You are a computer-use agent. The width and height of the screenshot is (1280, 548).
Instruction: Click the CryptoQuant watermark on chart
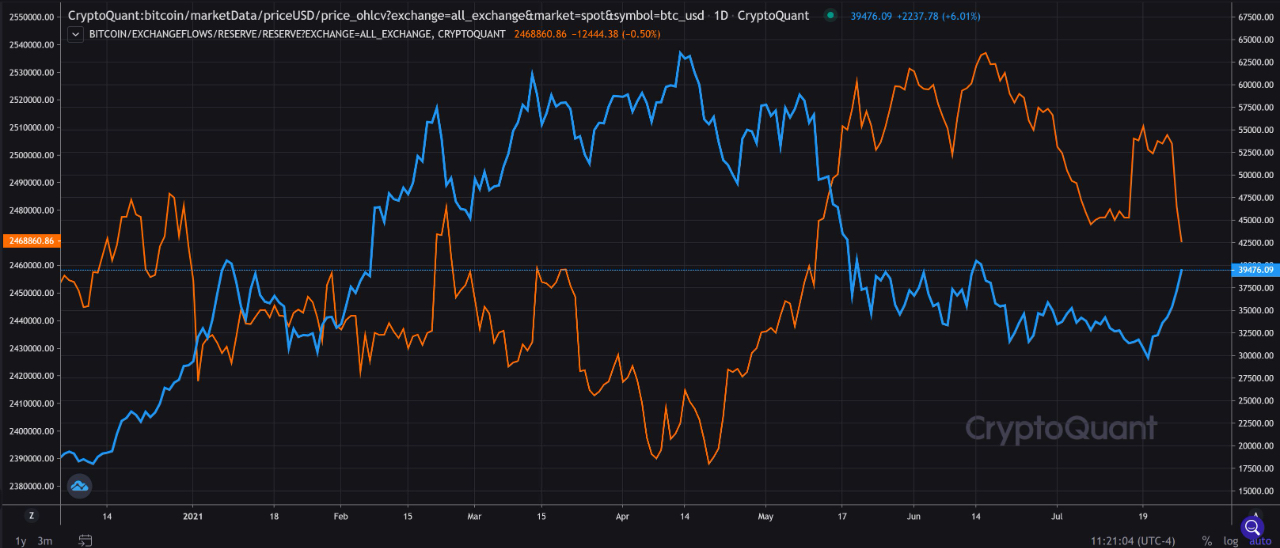coord(1061,429)
